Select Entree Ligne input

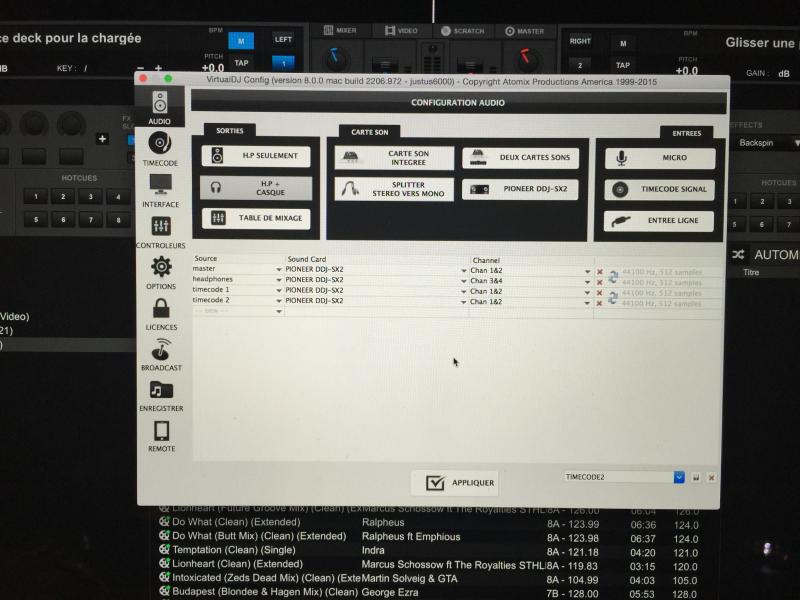coord(659,221)
